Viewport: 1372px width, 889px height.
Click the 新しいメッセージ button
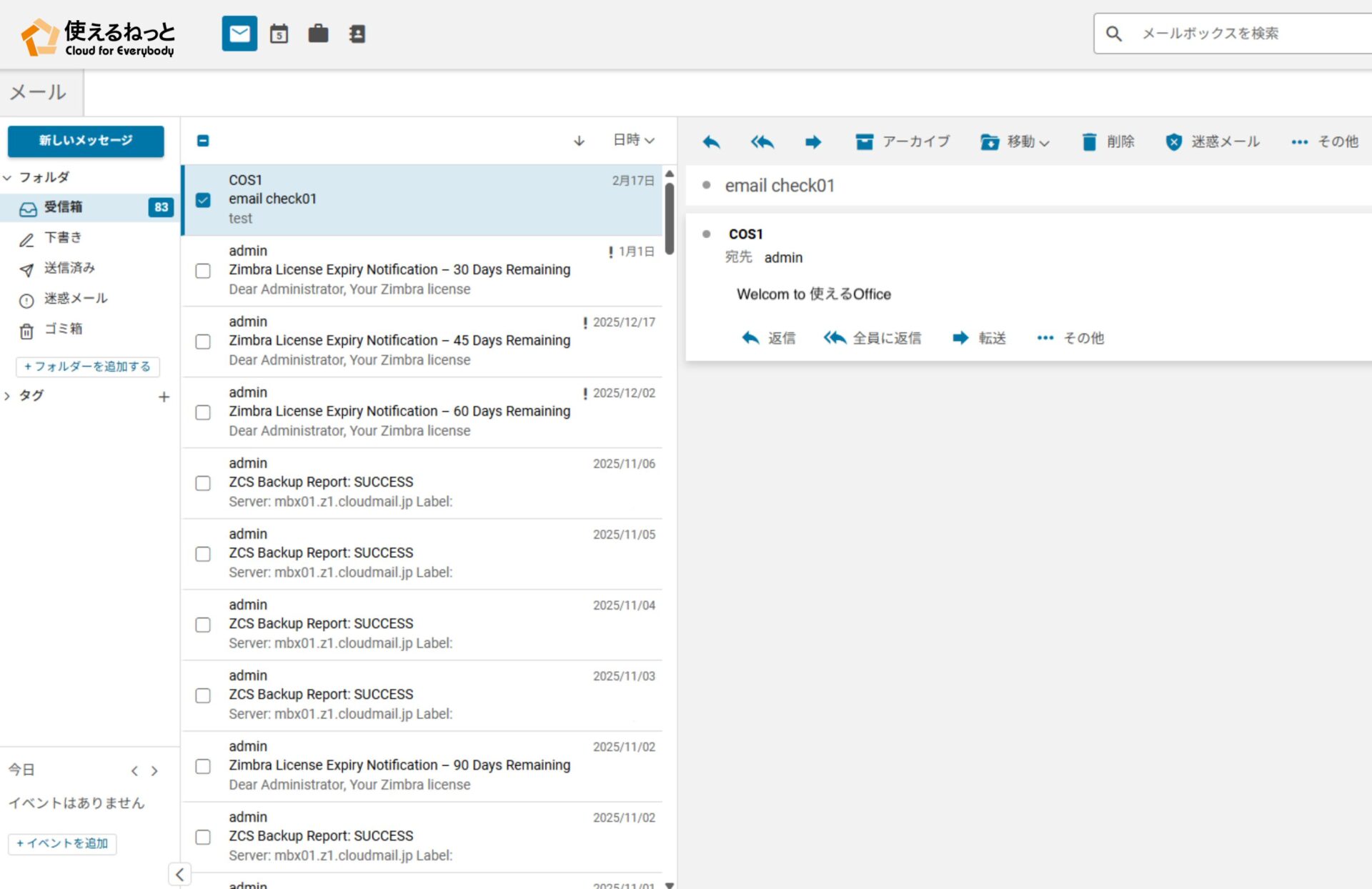pos(86,141)
